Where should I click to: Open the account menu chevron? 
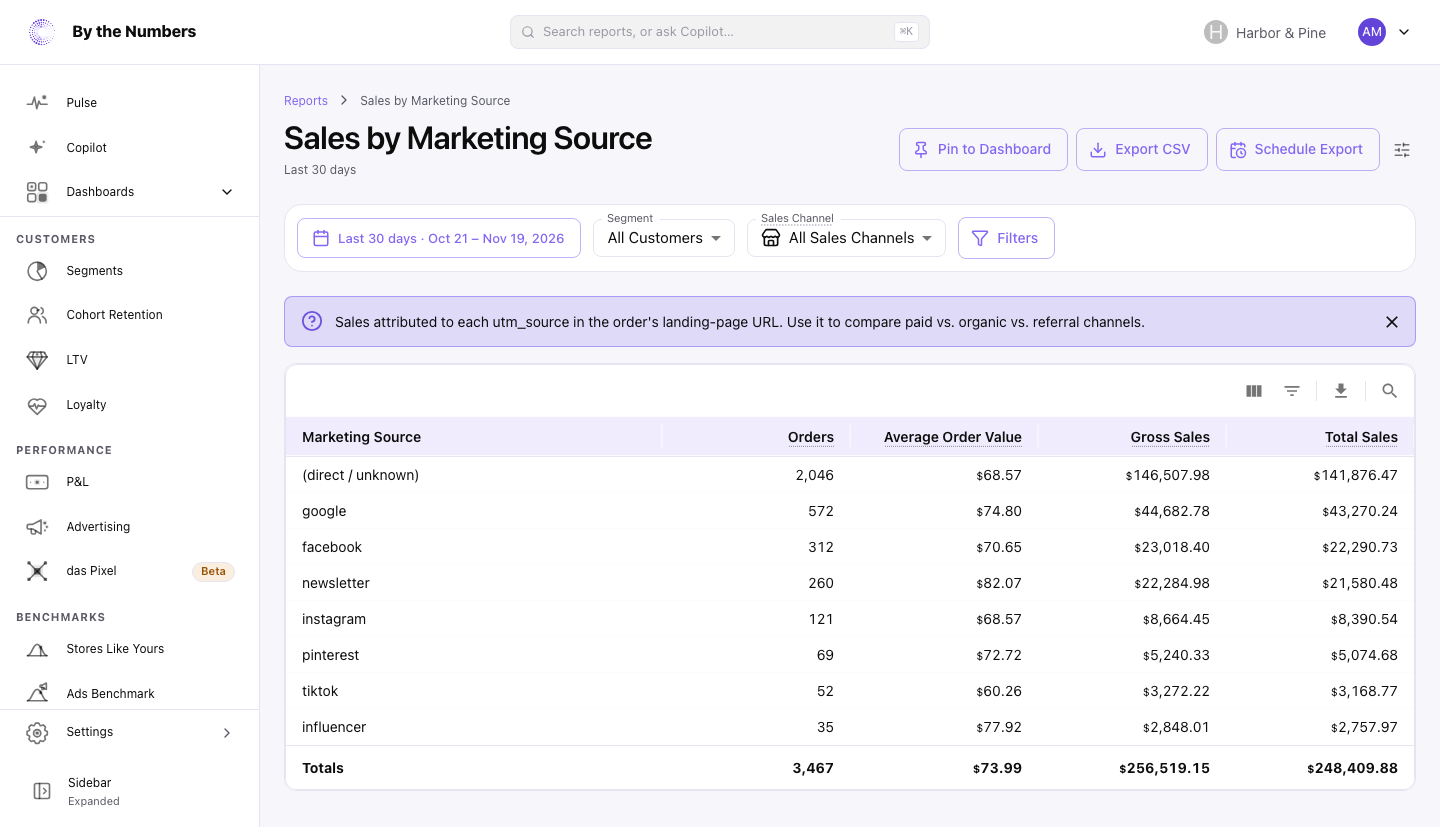(1404, 32)
